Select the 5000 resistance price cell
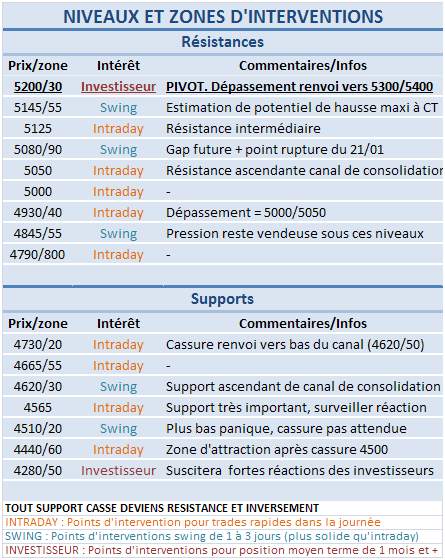The image size is (445, 560). 38,192
